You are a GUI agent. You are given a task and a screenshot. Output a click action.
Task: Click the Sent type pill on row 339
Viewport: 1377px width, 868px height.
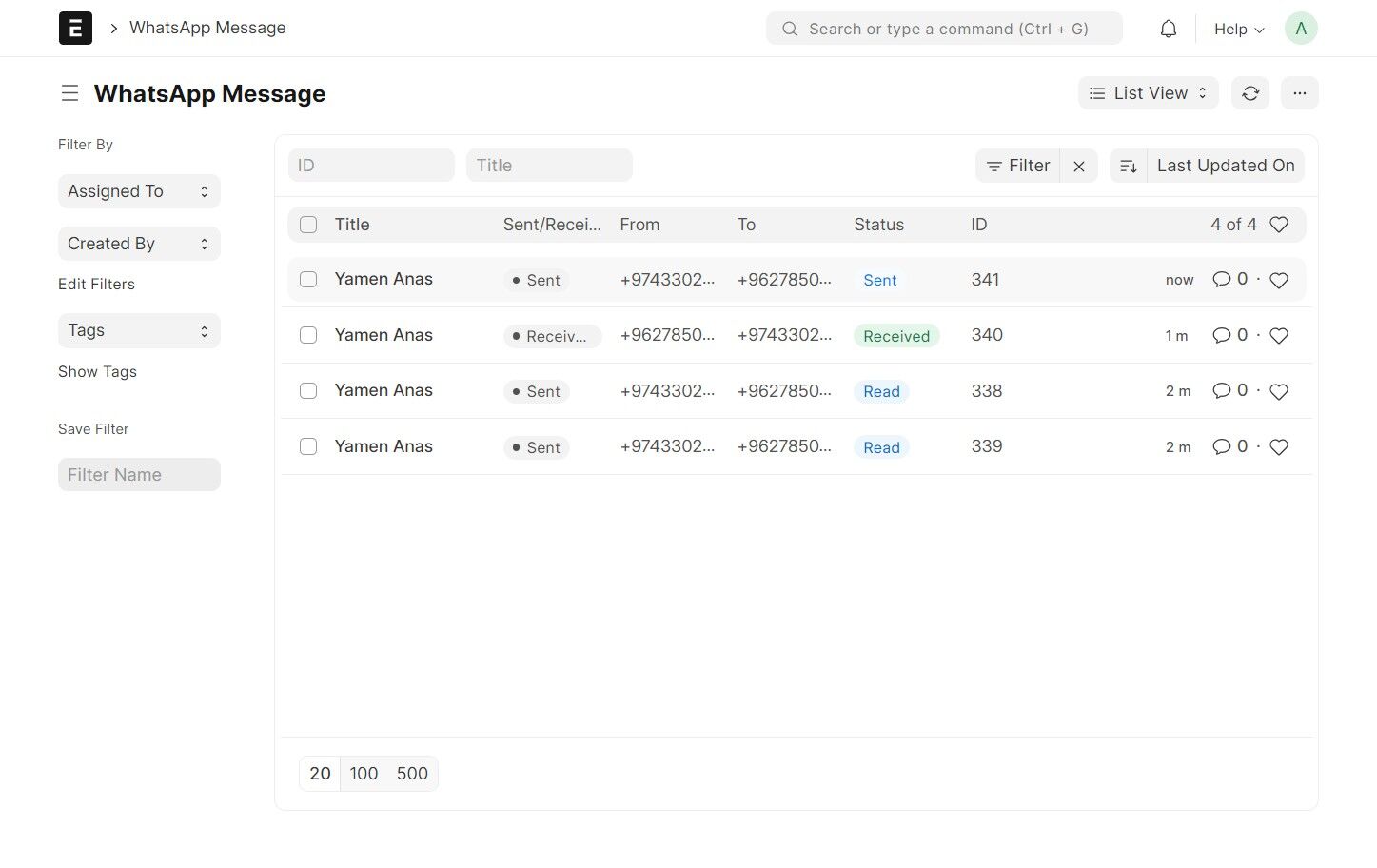(x=537, y=447)
